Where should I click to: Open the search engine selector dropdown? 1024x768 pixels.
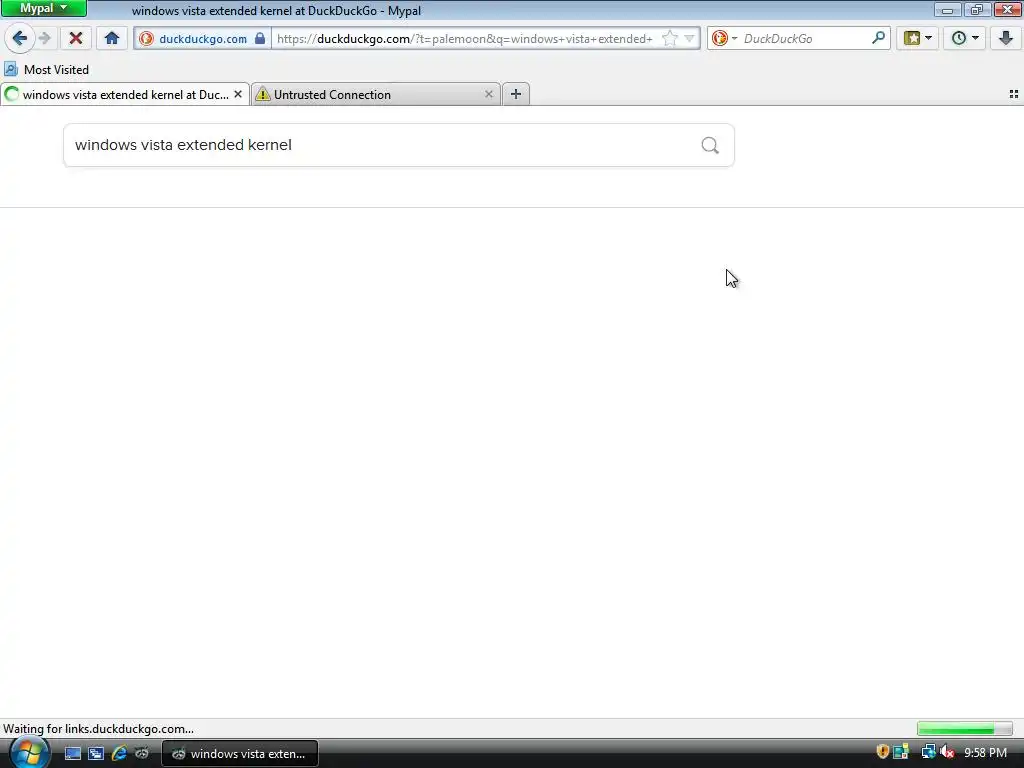[724, 39]
